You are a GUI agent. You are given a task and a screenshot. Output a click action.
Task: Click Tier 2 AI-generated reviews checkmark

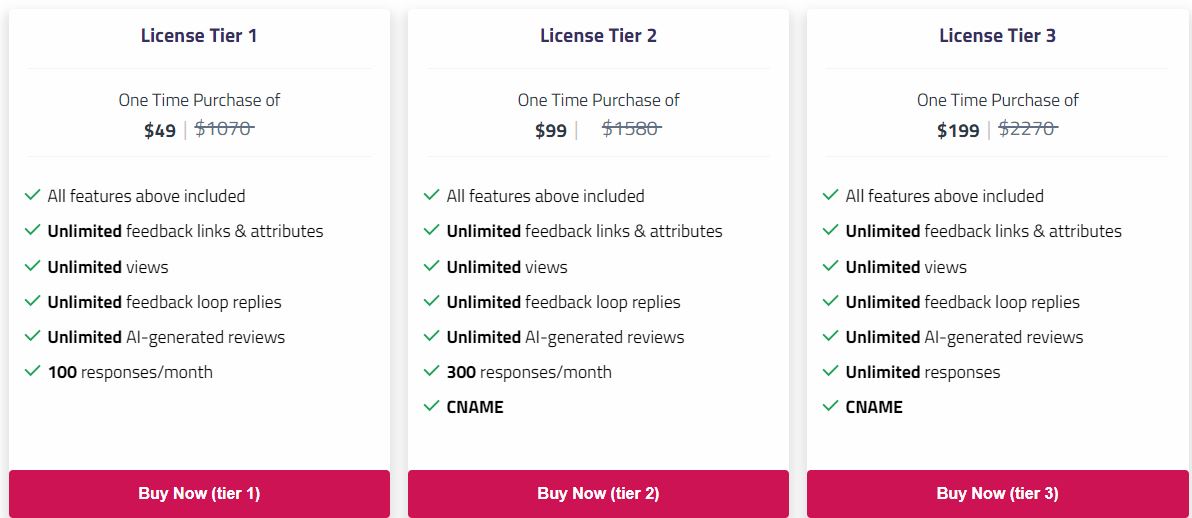(432, 336)
